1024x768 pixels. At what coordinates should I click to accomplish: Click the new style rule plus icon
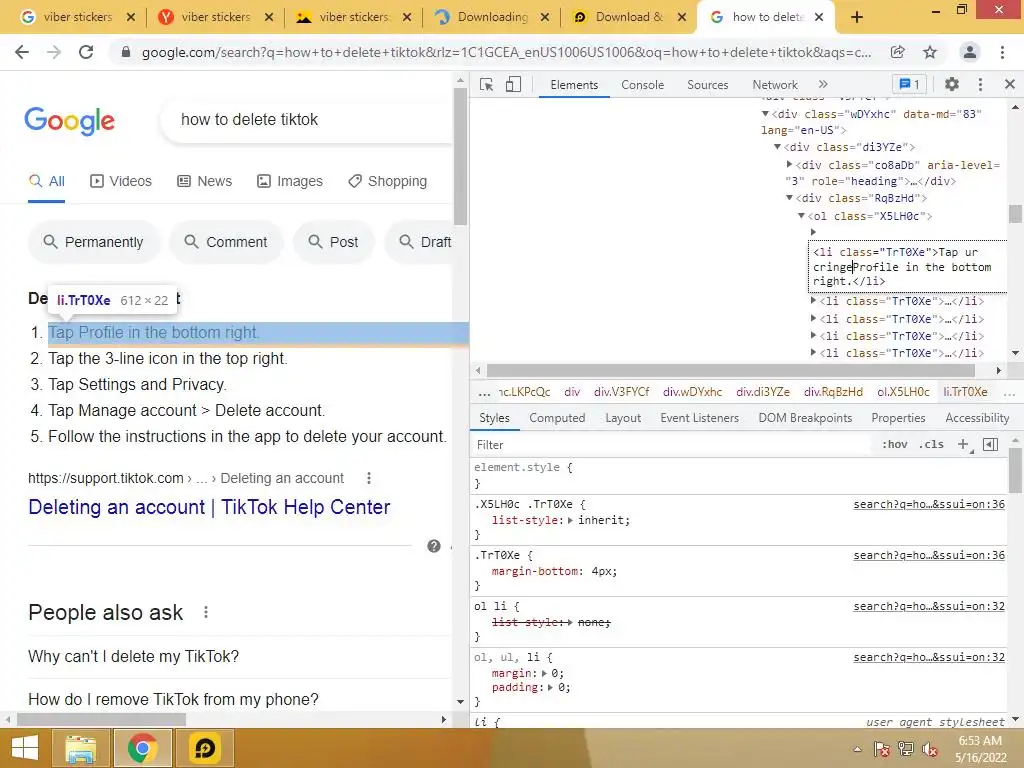(963, 444)
